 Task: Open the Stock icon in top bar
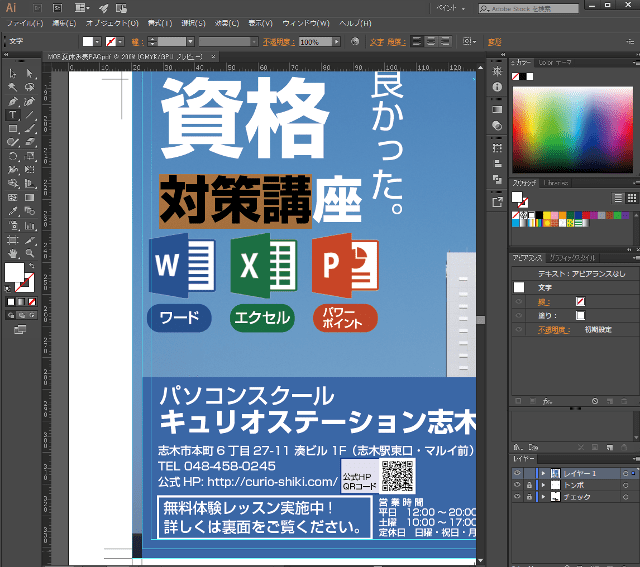click(x=58, y=8)
